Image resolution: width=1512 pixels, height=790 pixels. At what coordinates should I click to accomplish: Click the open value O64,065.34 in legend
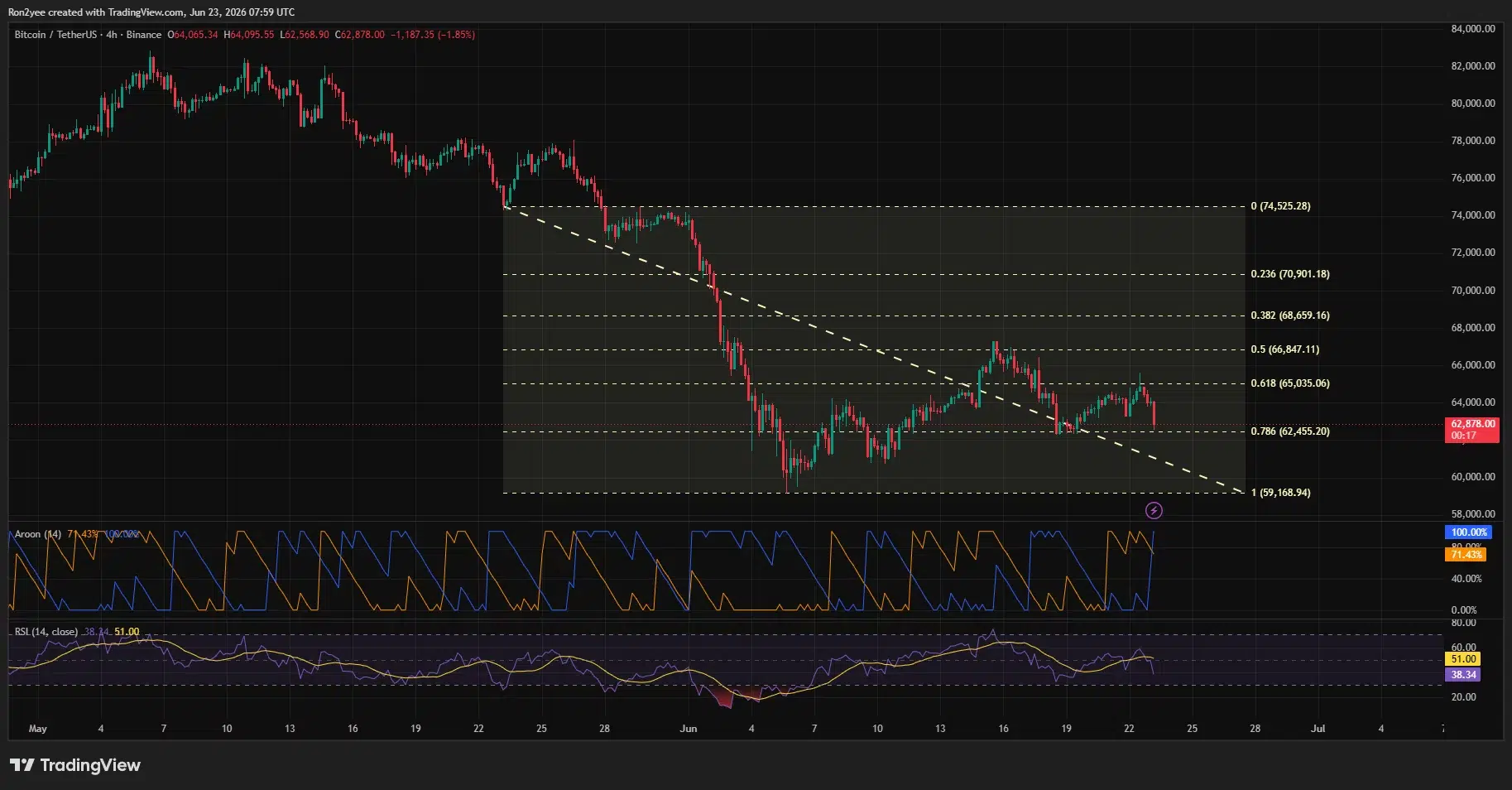coord(193,35)
